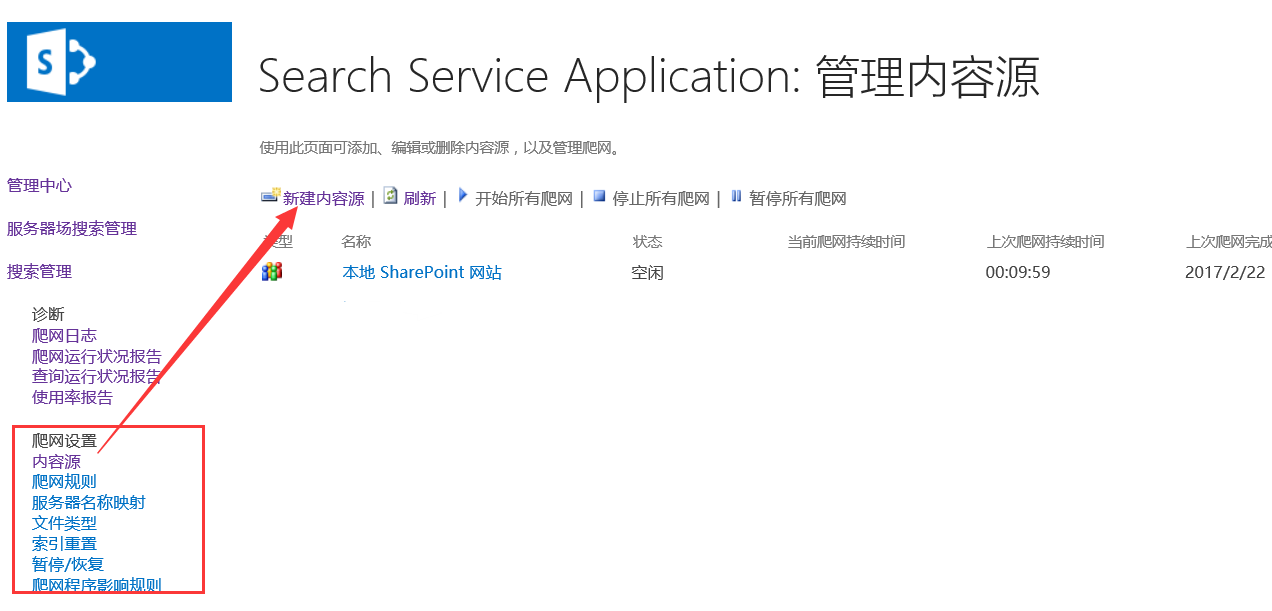
Task: Click 停止所有爬网 to stop crawls
Action: point(661,198)
